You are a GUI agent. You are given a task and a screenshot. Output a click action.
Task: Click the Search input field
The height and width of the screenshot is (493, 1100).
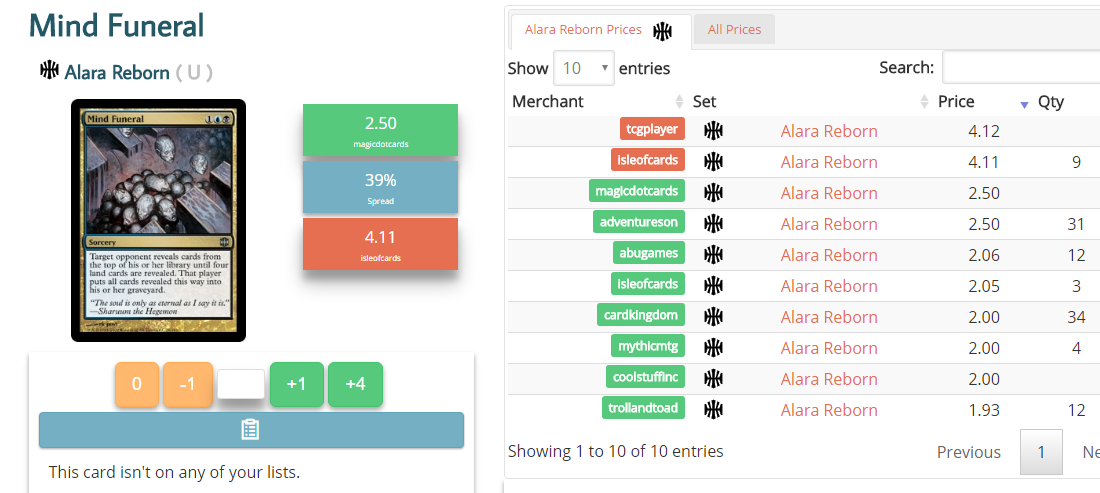click(x=1020, y=68)
